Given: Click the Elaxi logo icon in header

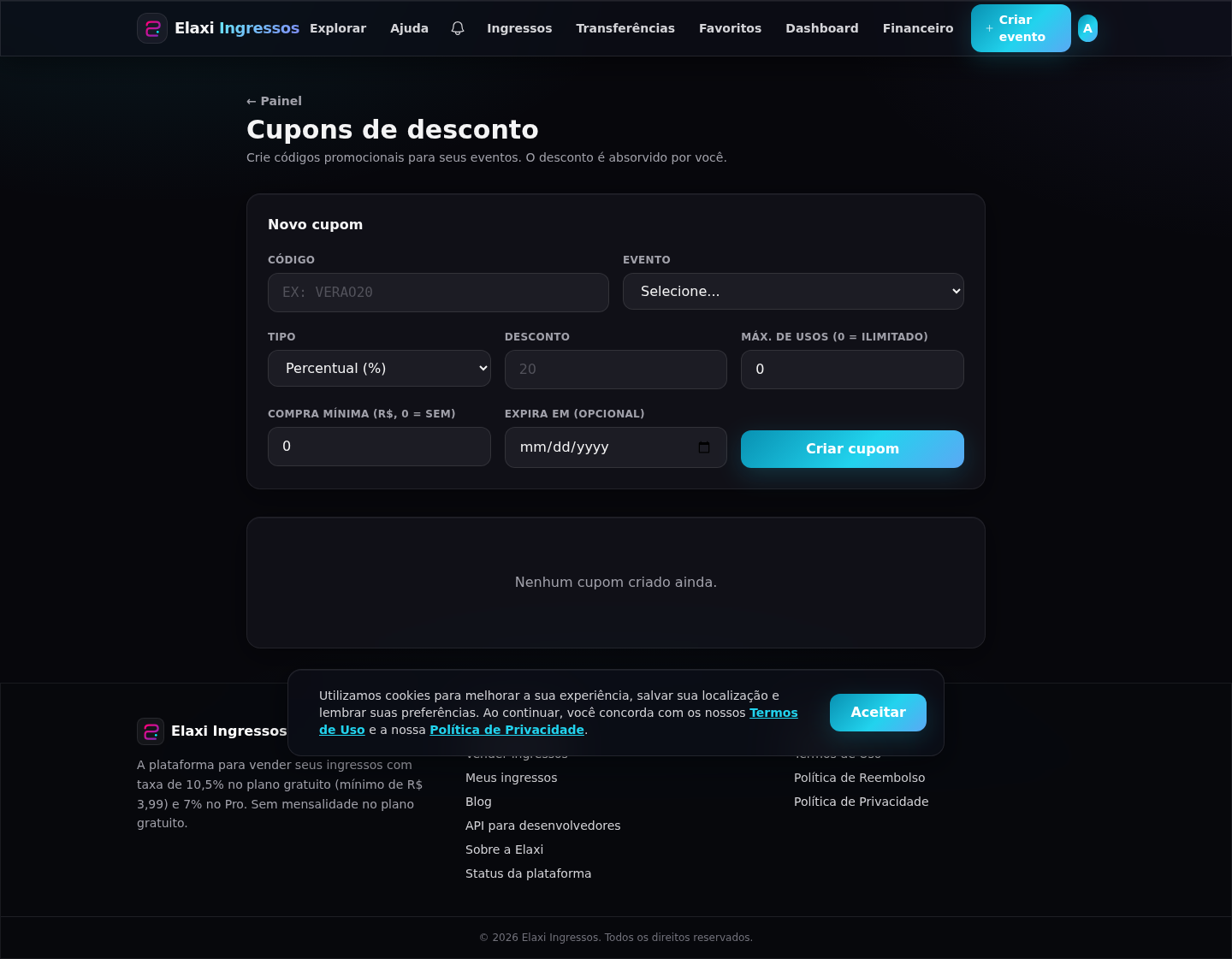Looking at the screenshot, I should click(152, 28).
